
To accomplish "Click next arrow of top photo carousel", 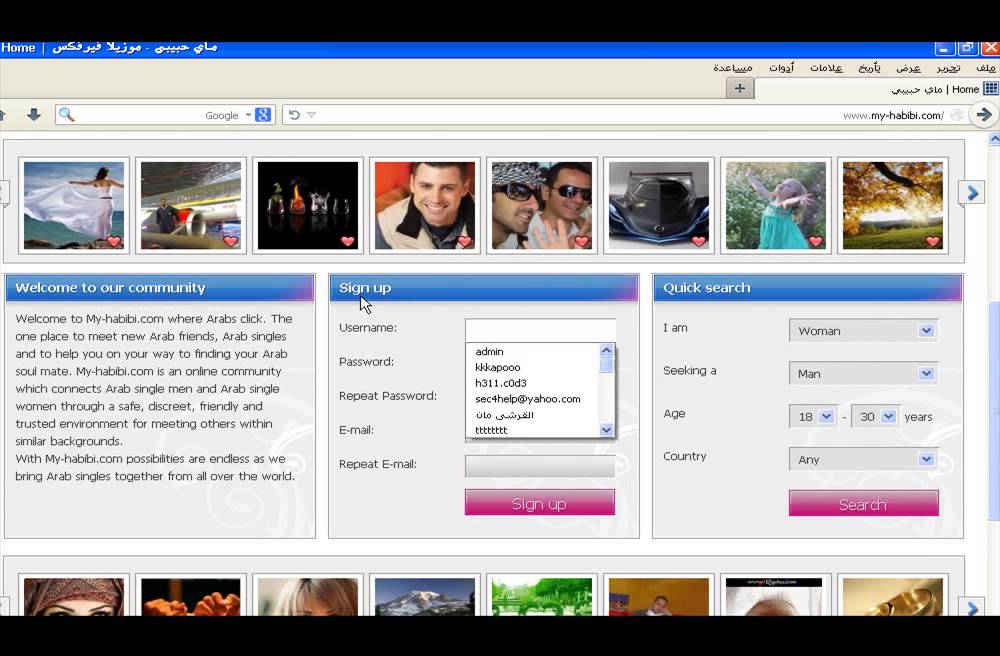I will pos(972,193).
